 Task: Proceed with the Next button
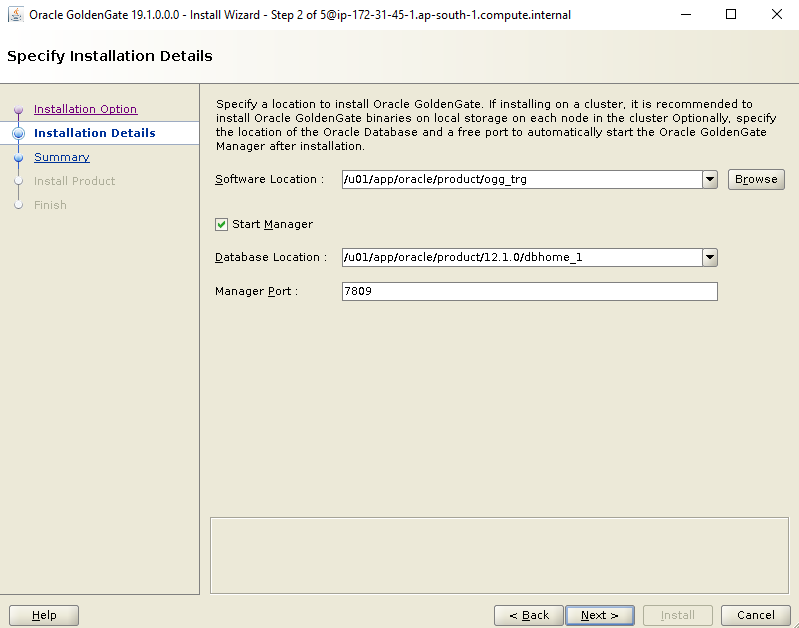coord(600,615)
